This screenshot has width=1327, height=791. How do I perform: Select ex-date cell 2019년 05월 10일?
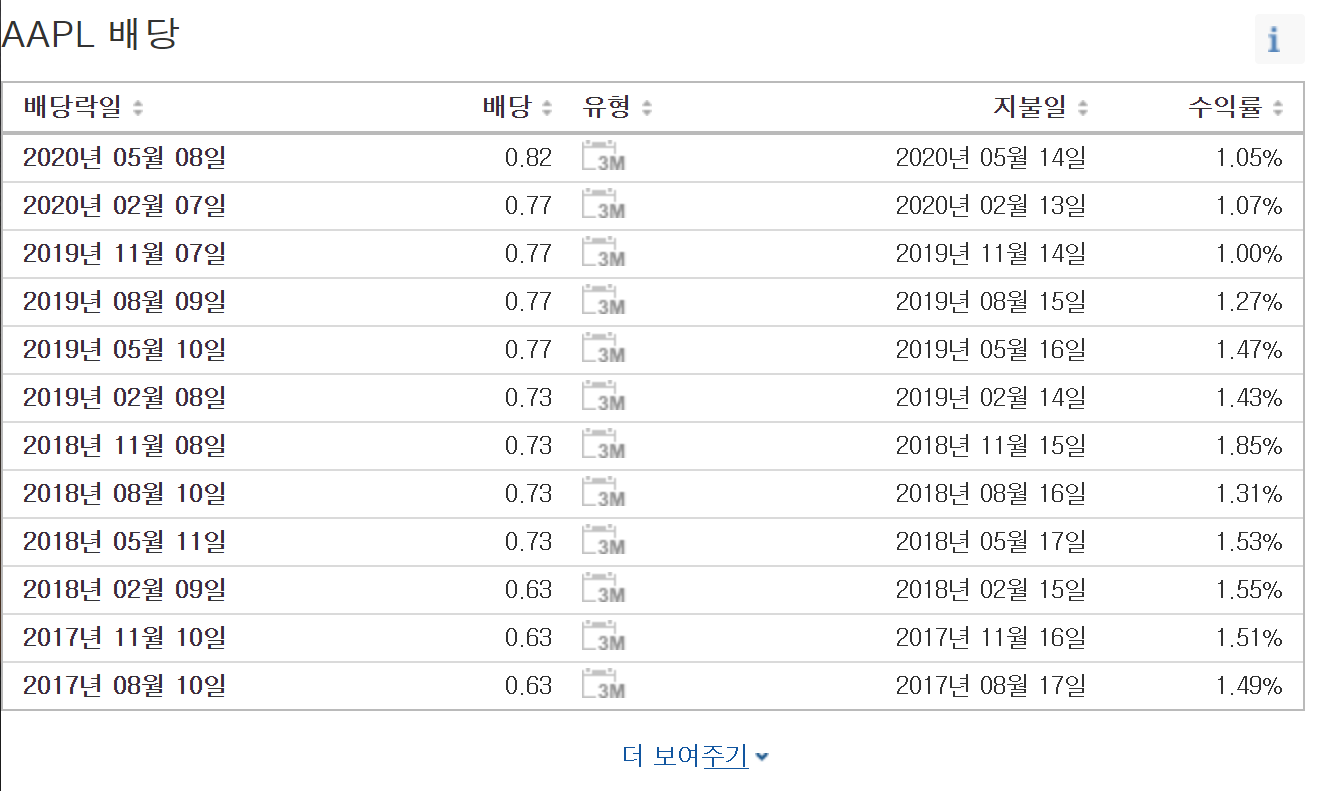tap(125, 350)
